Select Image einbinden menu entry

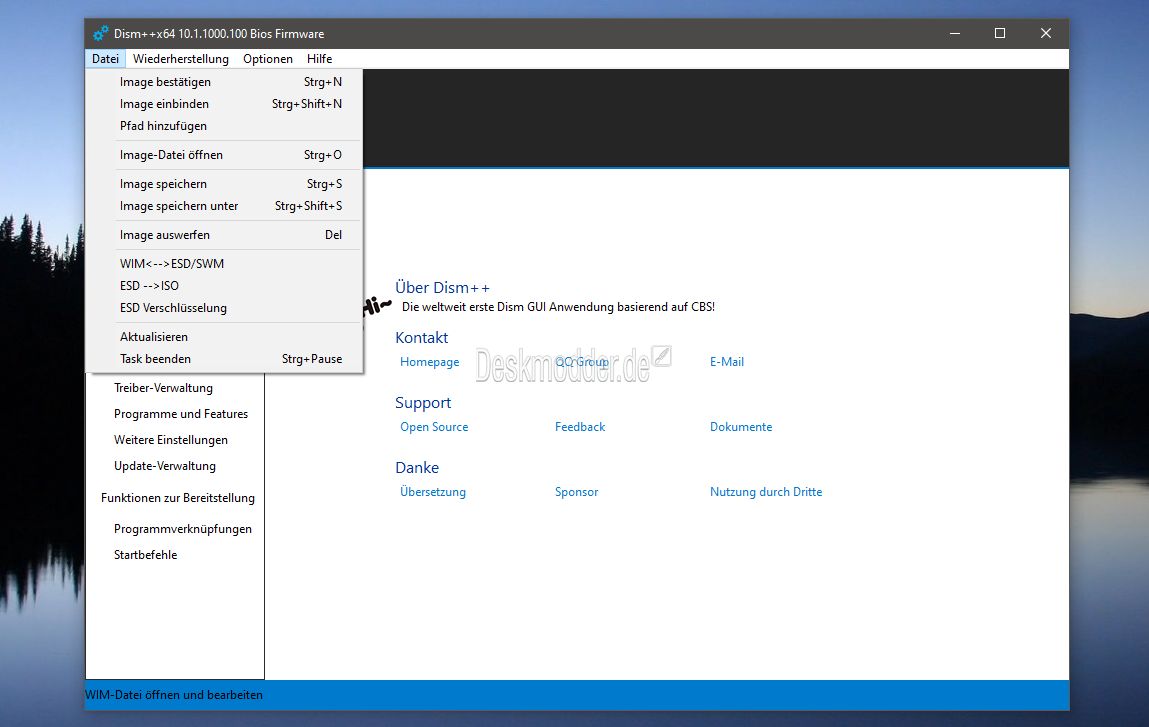(224, 104)
